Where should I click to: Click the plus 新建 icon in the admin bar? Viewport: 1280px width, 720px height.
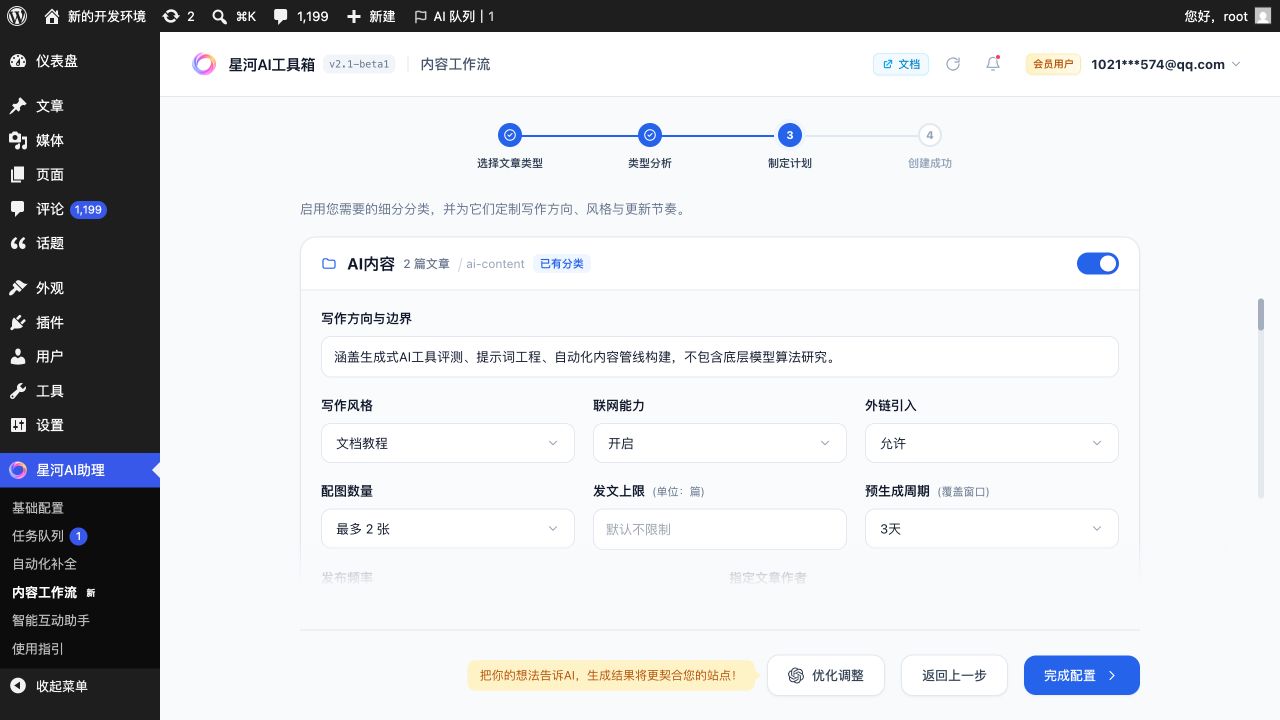[x=354, y=16]
